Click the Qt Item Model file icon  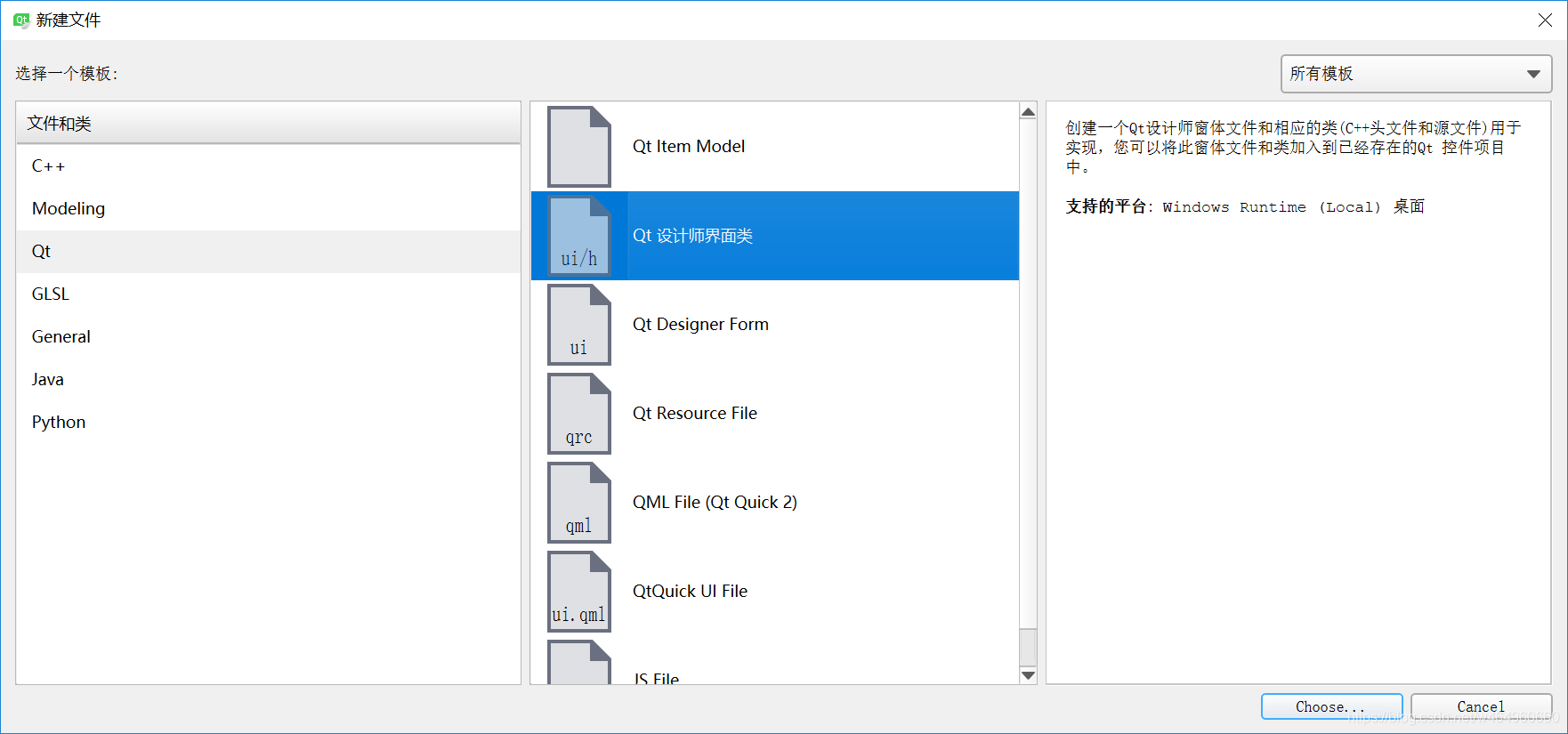tap(579, 147)
